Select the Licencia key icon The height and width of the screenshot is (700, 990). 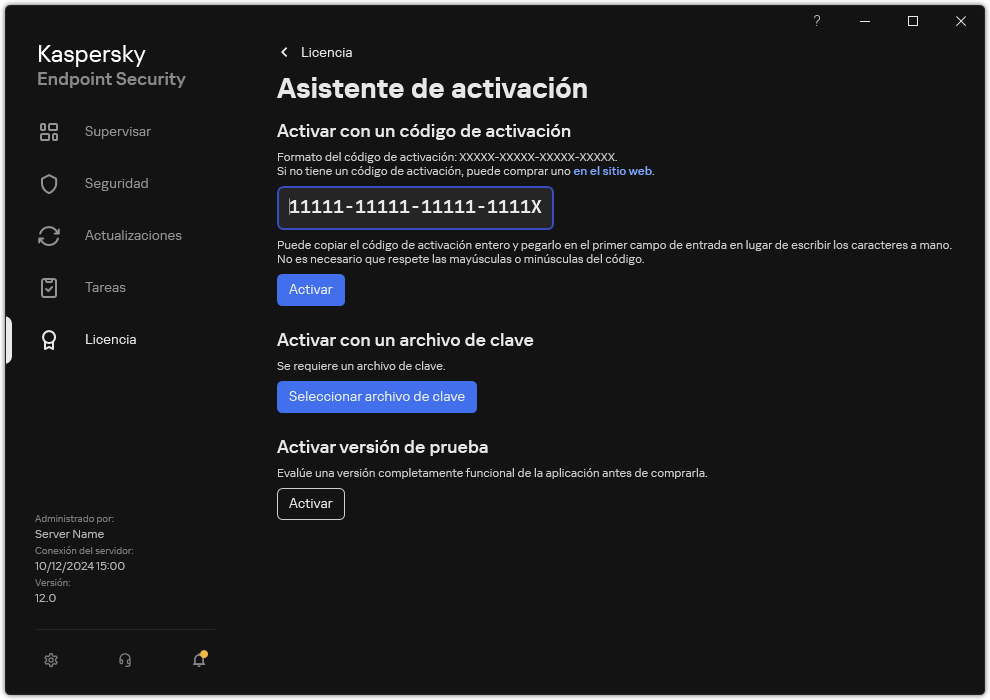pyautogui.click(x=49, y=339)
